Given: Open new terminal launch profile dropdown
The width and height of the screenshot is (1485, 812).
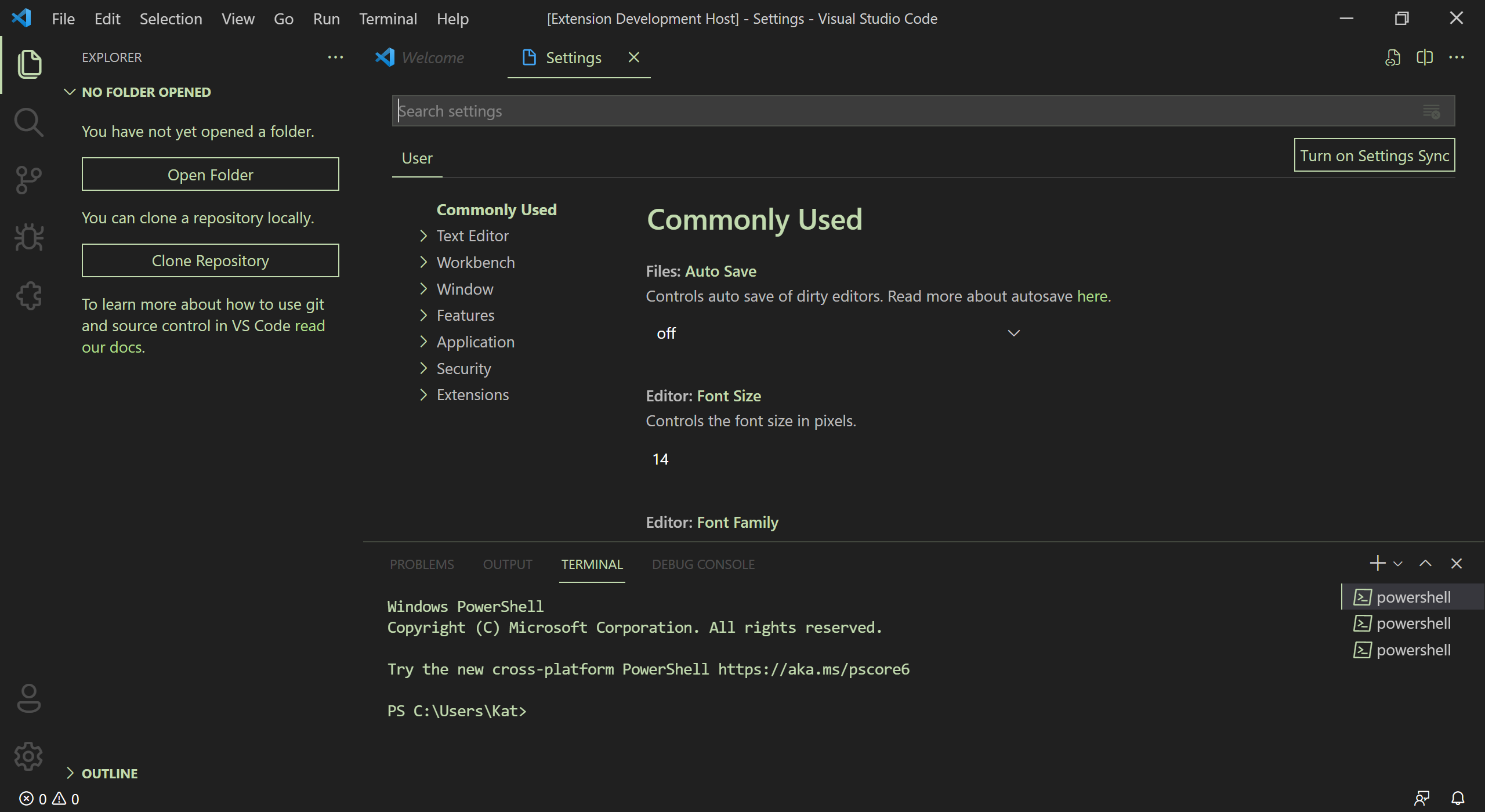Looking at the screenshot, I should coord(1398,564).
